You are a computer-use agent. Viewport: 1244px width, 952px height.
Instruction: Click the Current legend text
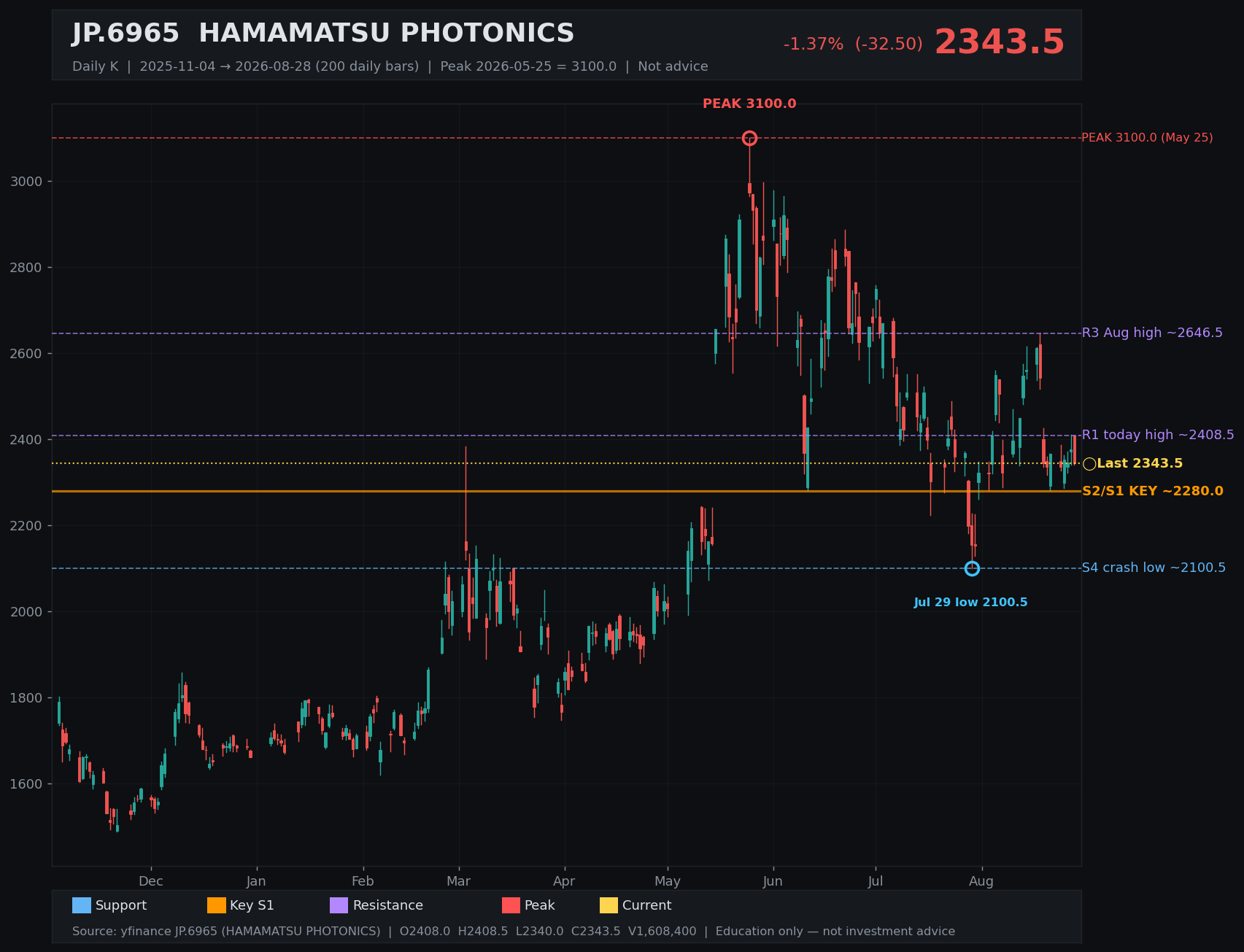pyautogui.click(x=647, y=905)
